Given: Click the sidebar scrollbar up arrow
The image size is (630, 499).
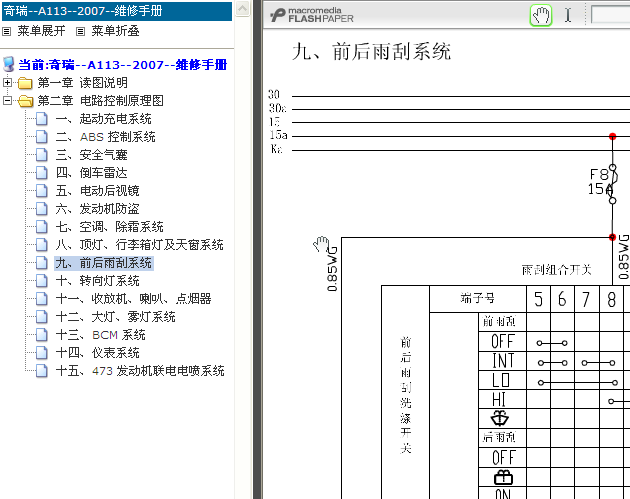Looking at the screenshot, I should pyautogui.click(x=243, y=8).
